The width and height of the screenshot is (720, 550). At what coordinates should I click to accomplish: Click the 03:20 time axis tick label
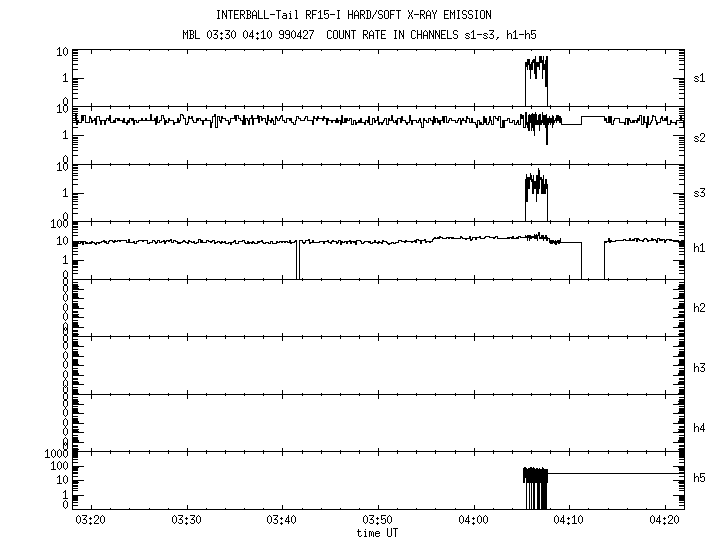90,520
